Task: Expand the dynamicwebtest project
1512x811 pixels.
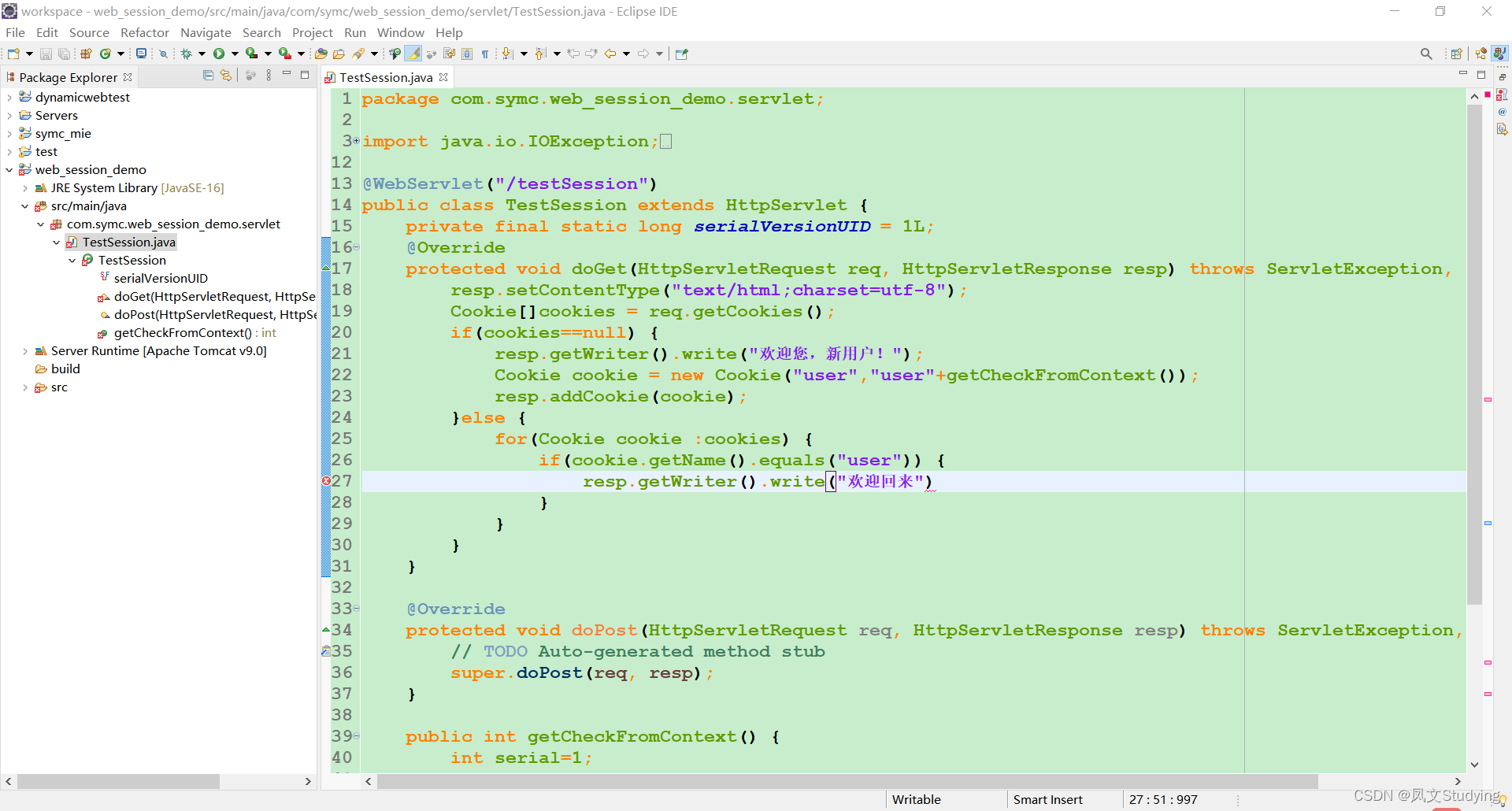Action: coord(9,98)
